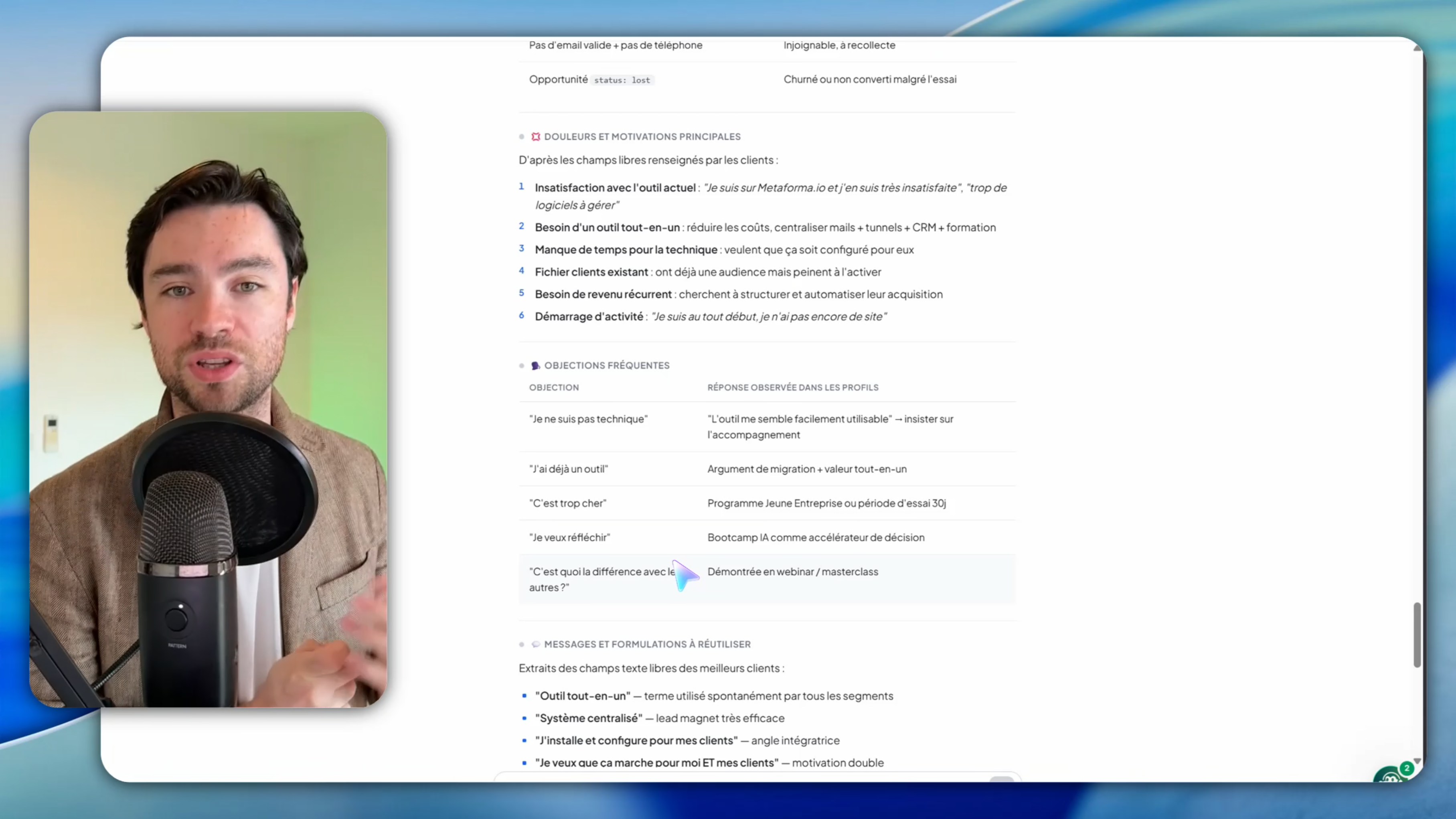Click heading "MESSAGES ET FORMULATIONS À RÉUTILISER"
This screenshot has width=1456, height=819.
click(647, 645)
